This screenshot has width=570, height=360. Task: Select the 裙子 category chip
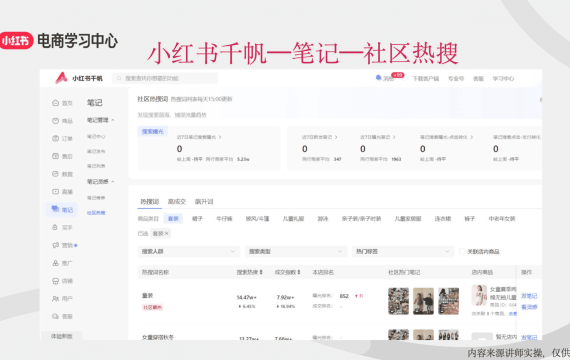[x=197, y=219]
